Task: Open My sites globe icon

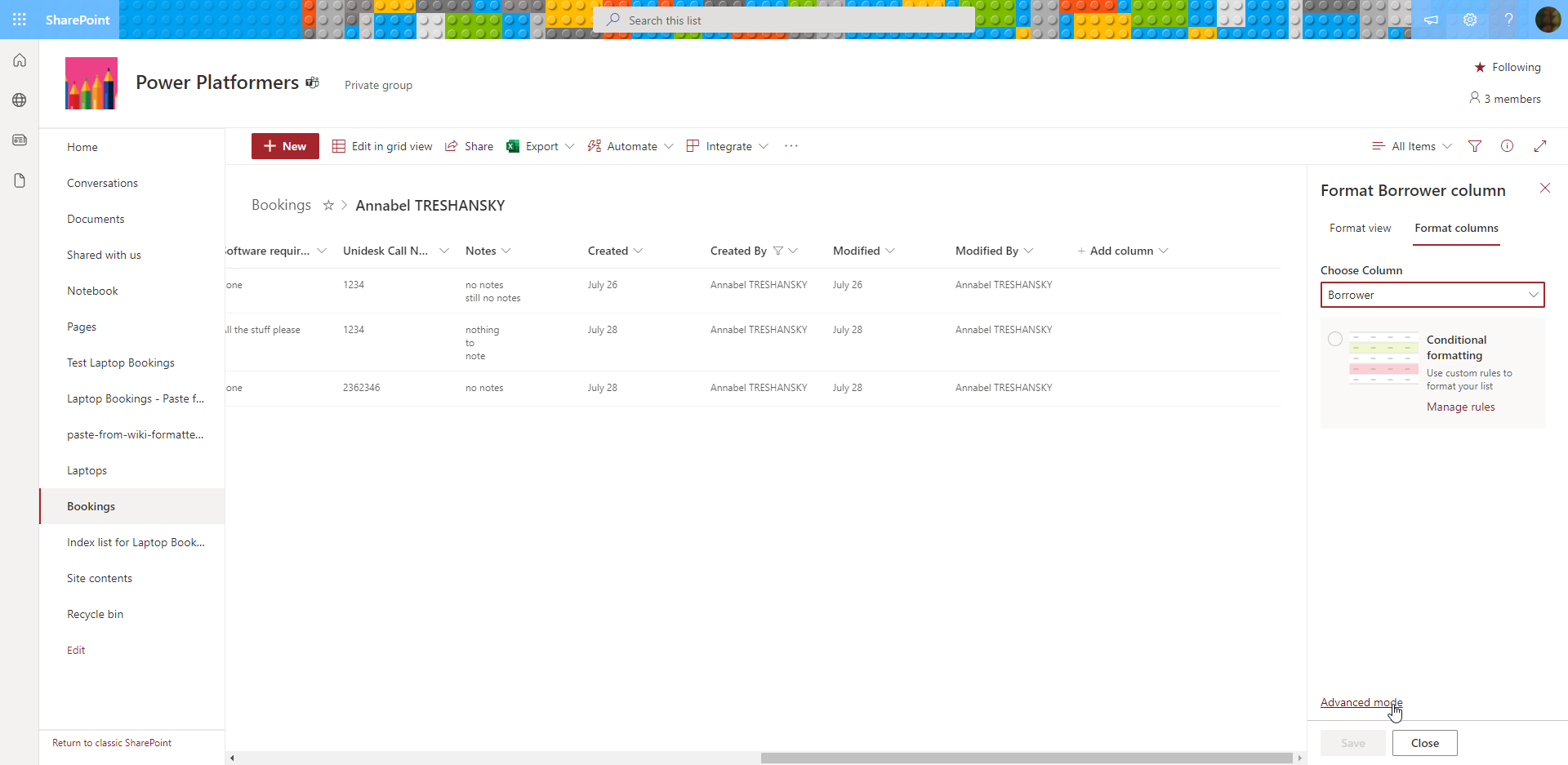Action: pyautogui.click(x=20, y=100)
